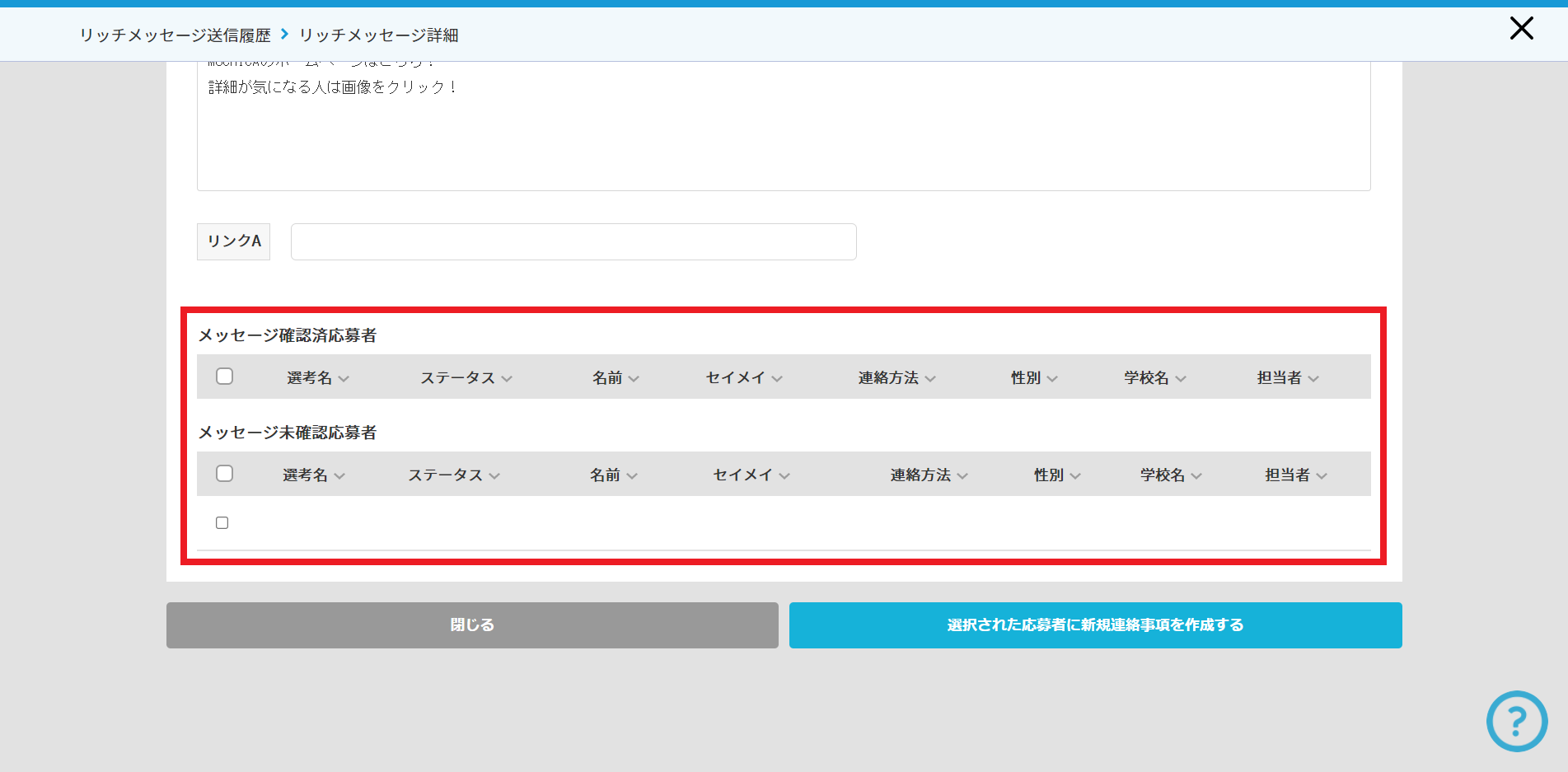The width and height of the screenshot is (1568, 772).
Task: Sort confirmed list by 性別 column
Action: pos(1033,378)
